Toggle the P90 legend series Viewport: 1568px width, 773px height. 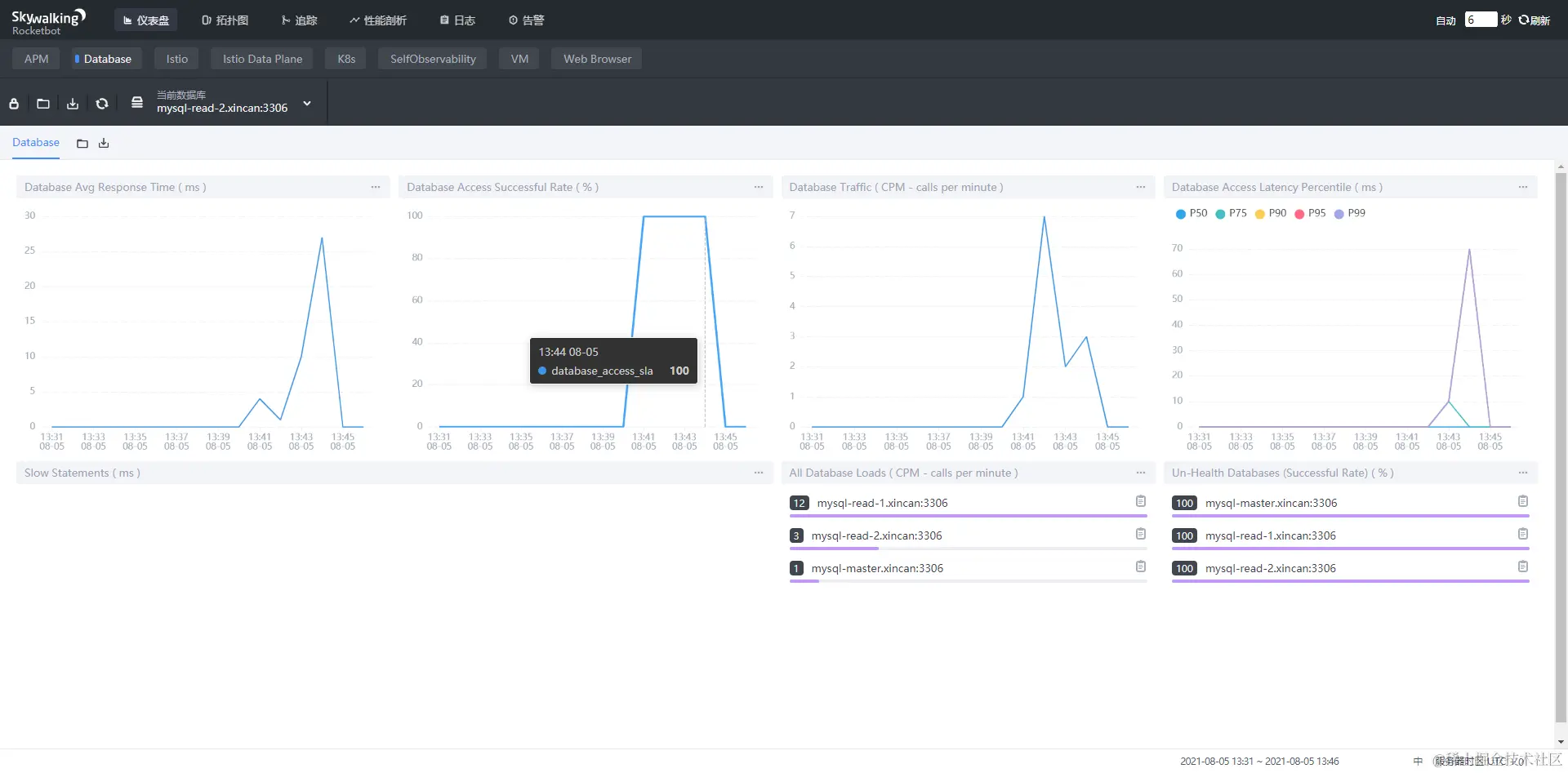(1271, 213)
